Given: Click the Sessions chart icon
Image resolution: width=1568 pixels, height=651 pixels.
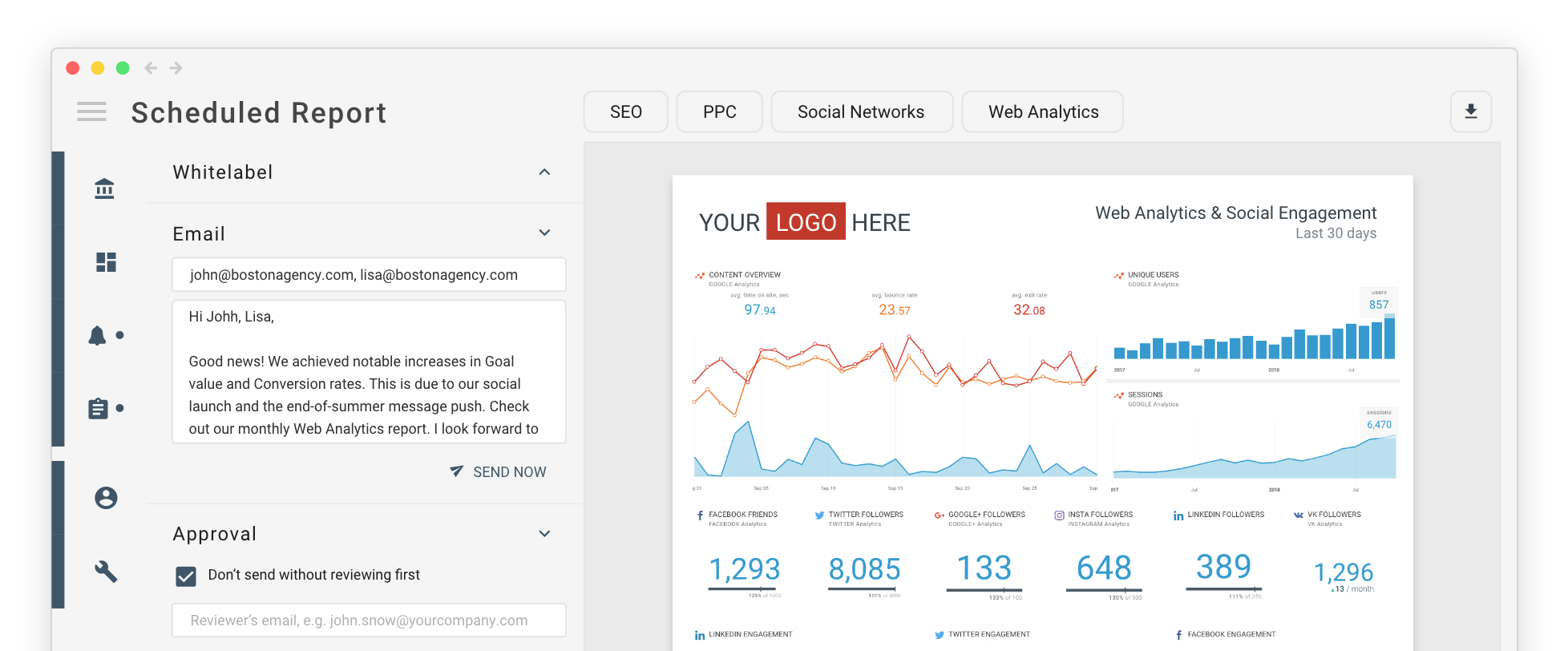Looking at the screenshot, I should (x=1119, y=395).
